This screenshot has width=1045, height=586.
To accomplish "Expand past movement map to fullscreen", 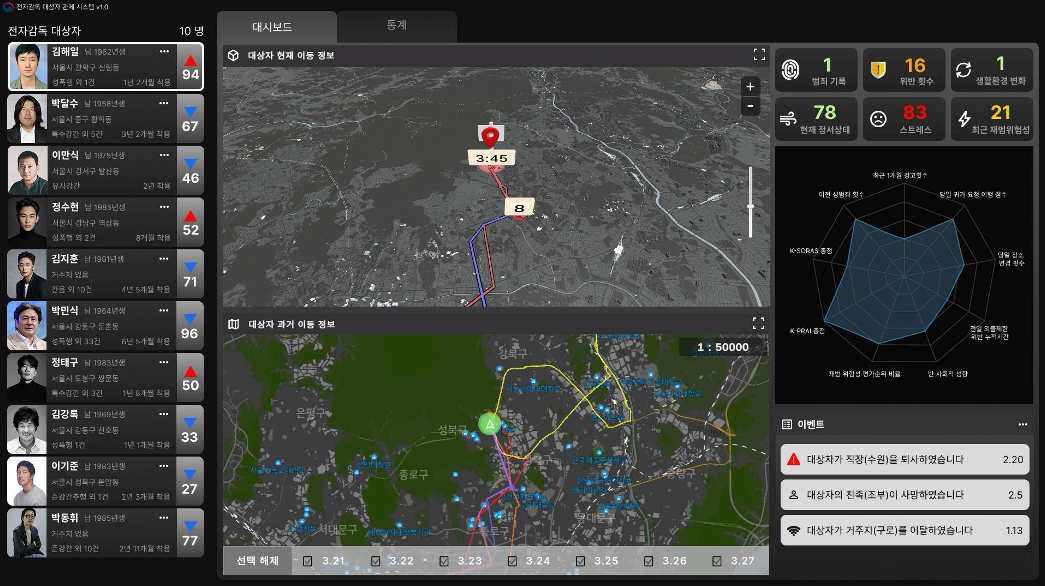I will (759, 324).
